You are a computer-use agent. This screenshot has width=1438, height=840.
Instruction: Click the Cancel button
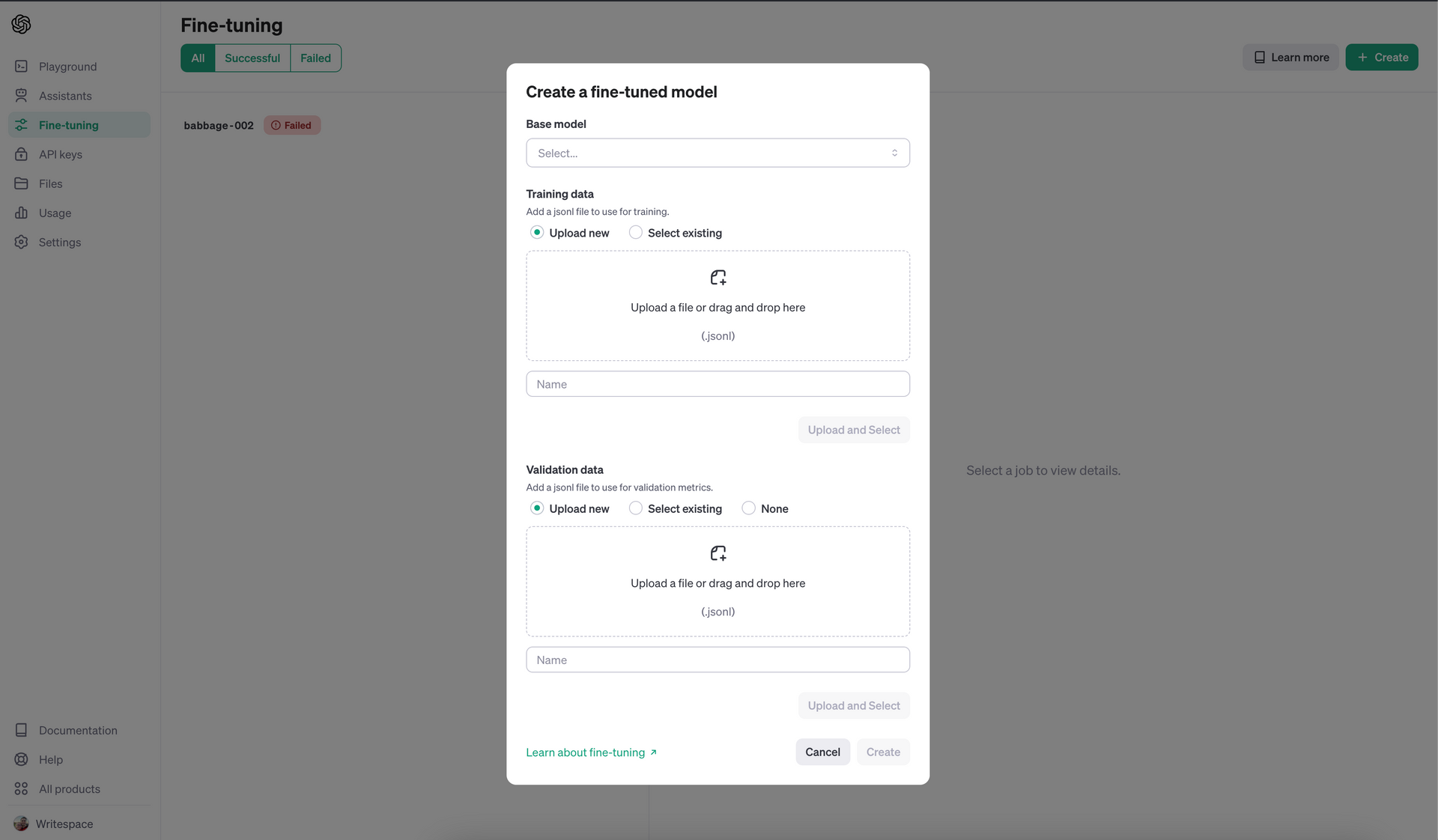(x=822, y=751)
